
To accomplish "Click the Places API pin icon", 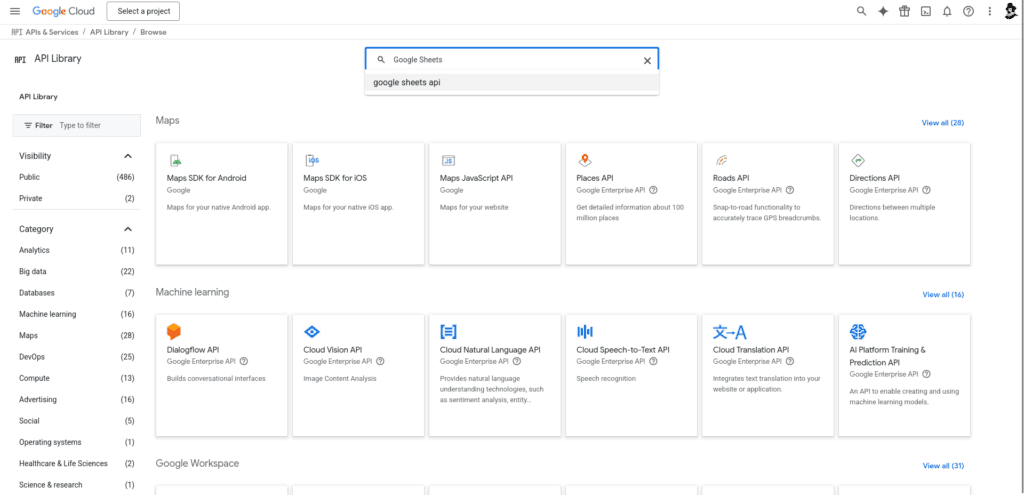I will [584, 160].
